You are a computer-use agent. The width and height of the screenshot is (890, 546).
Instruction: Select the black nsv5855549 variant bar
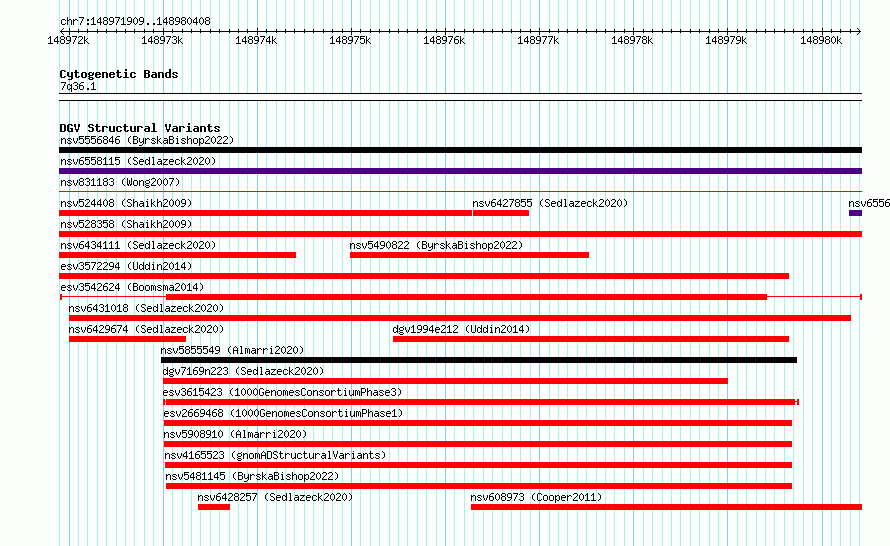(x=479, y=360)
